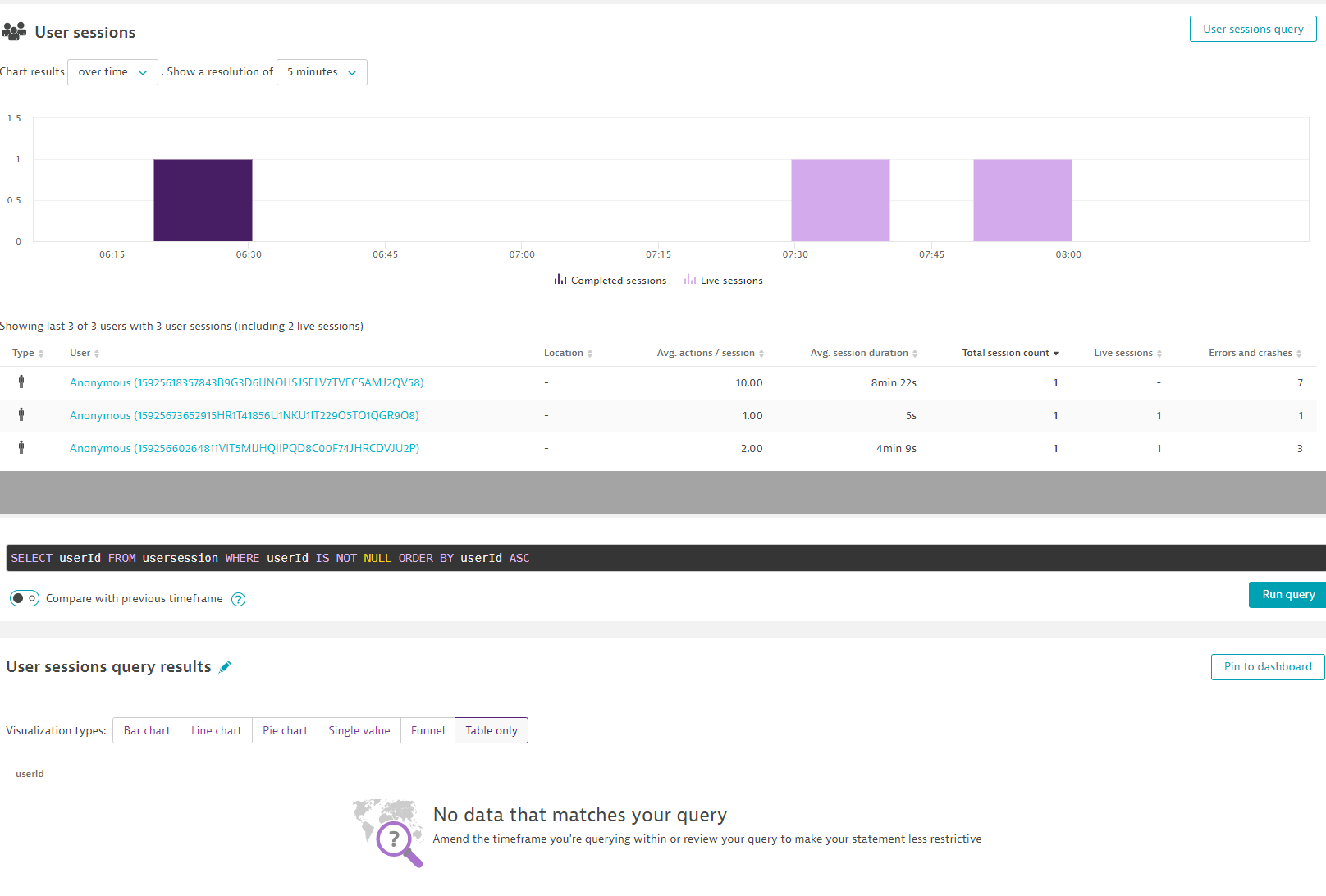The width and height of the screenshot is (1326, 896).
Task: Click the Completed sessions legend icon
Action: [560, 280]
